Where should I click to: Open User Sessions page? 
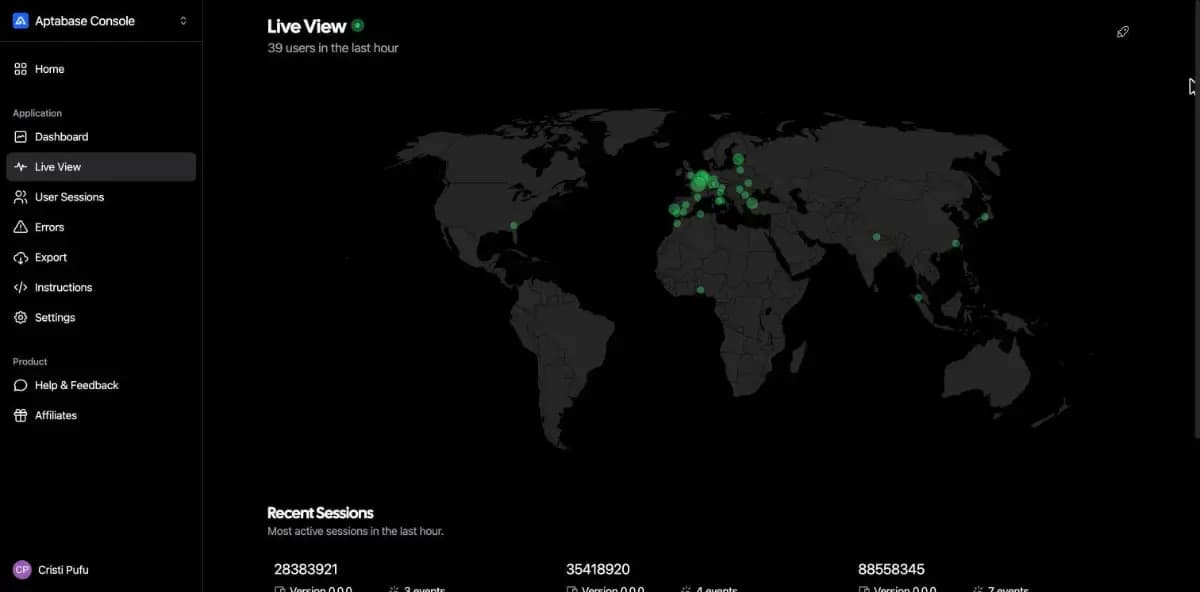pyautogui.click(x=101, y=197)
